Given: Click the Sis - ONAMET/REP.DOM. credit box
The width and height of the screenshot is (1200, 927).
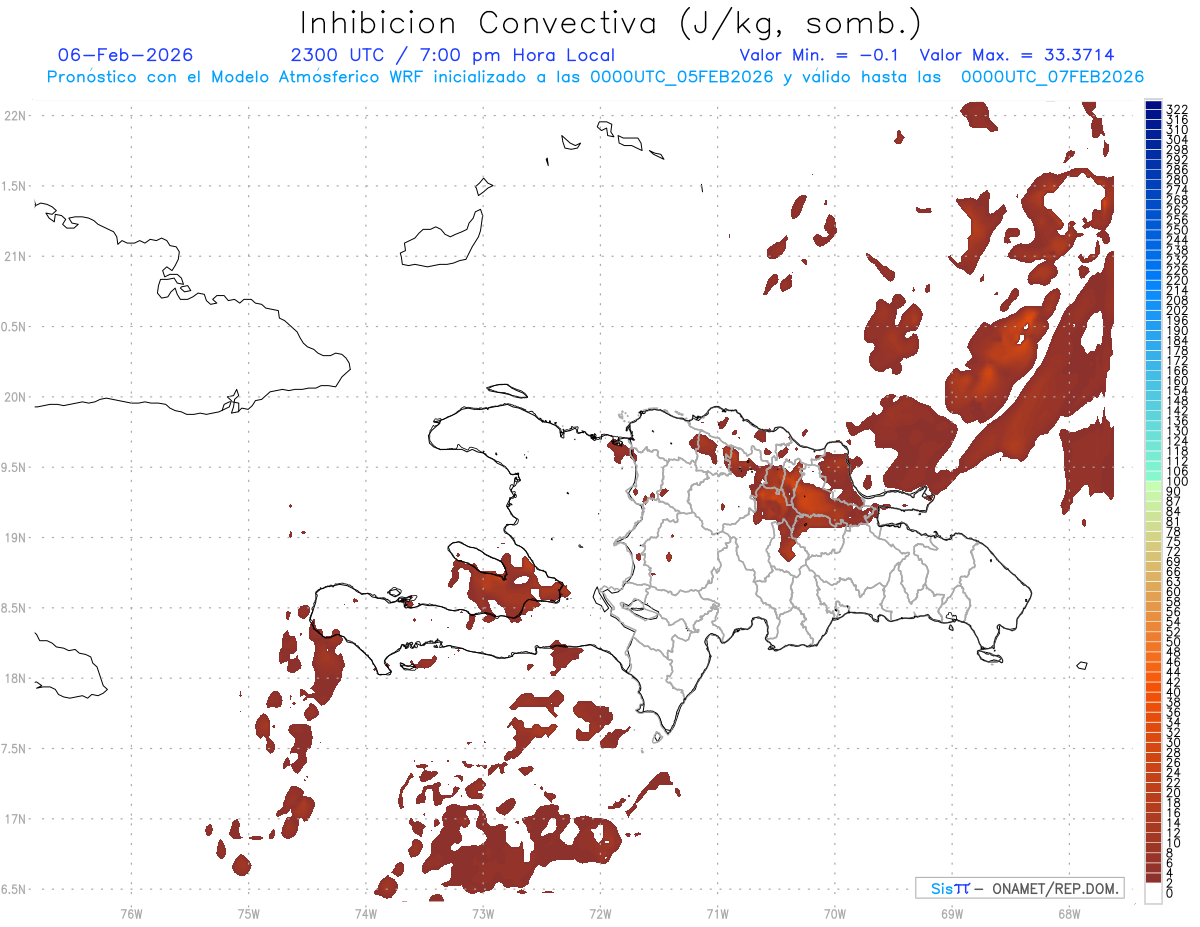Looking at the screenshot, I should coord(1019,888).
